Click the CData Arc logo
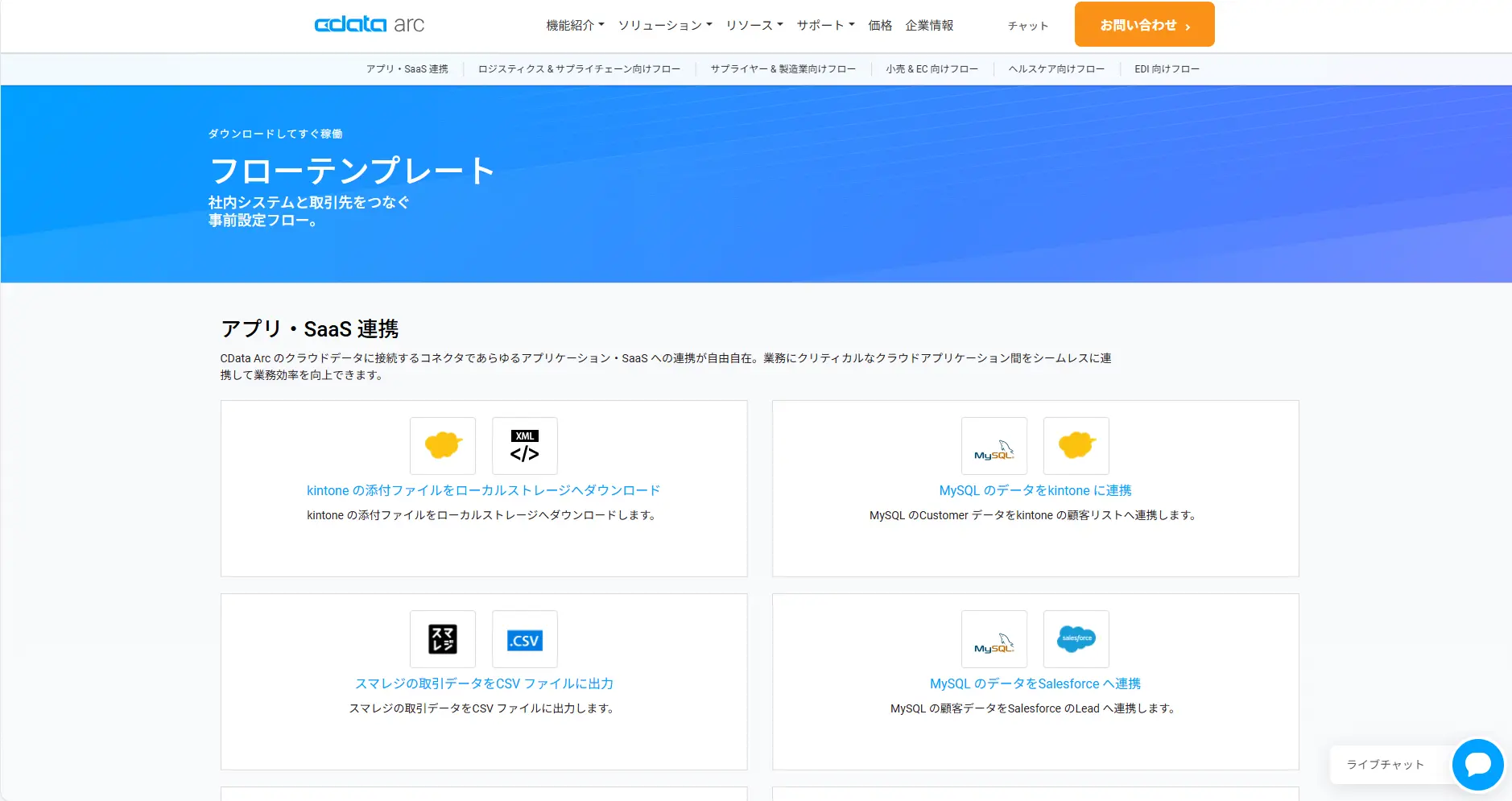Screen dimensions: 1512x801 click(370, 23)
